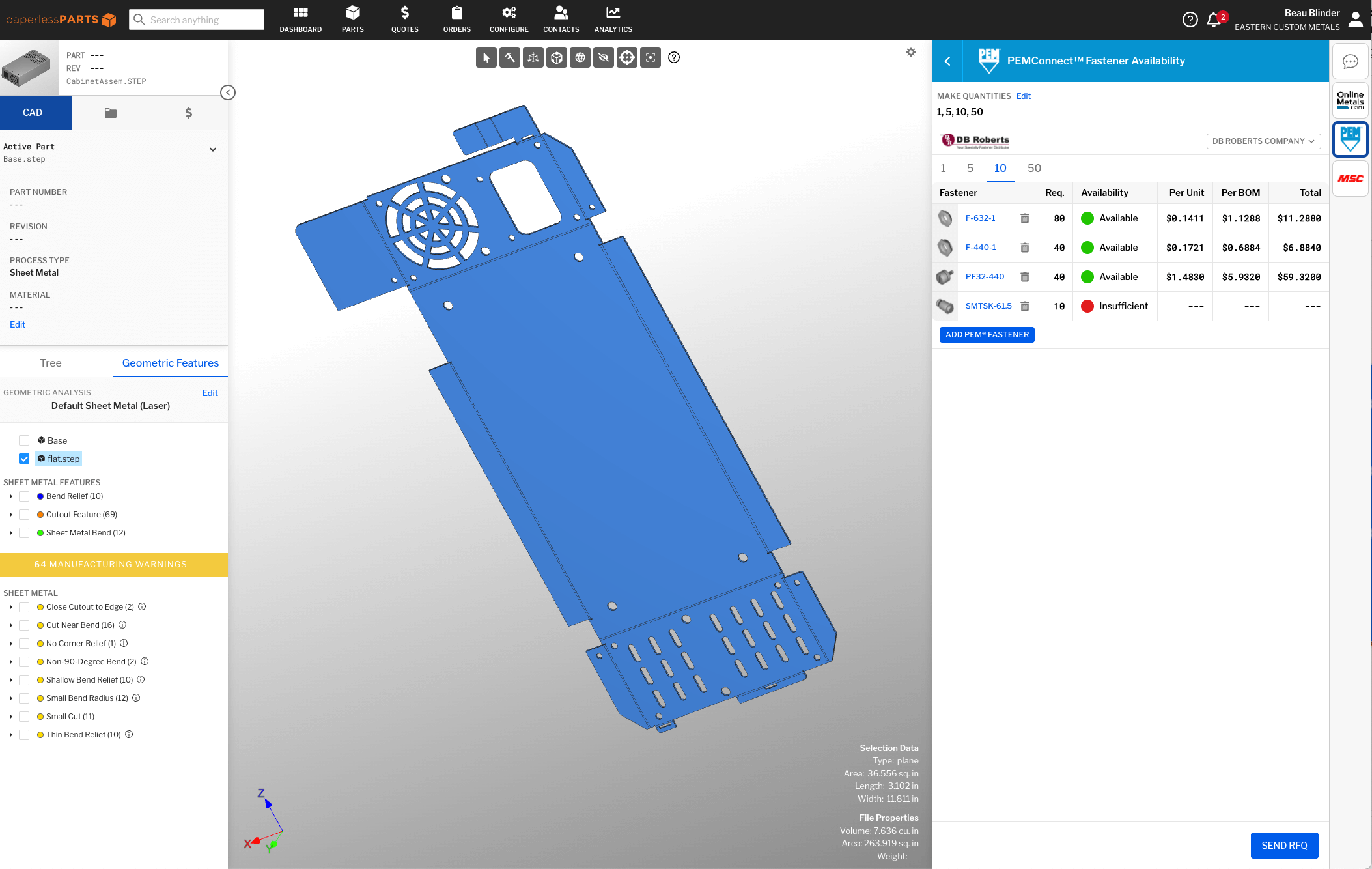Delete fastener PF32-440 with trash icon
1372x869 pixels.
pos(1025,277)
